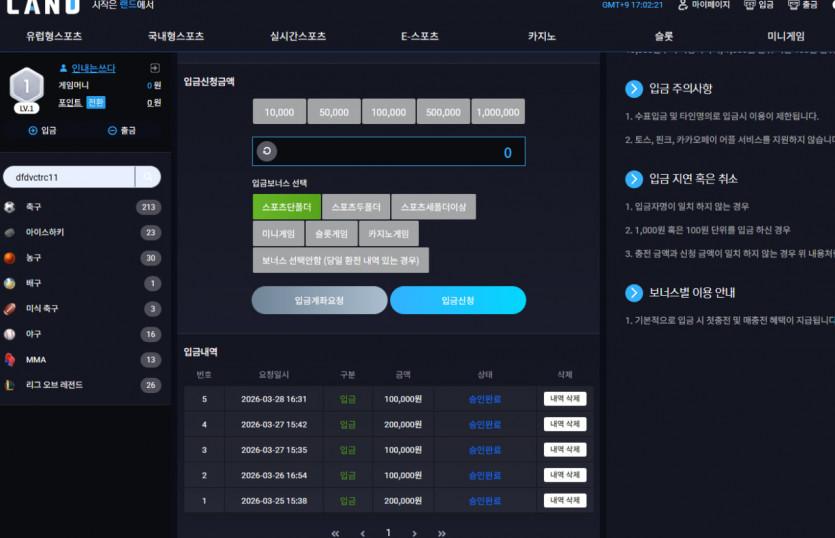Click the sidebar 입금 plus icon
Screen dimensions: 835x538
click(x=33, y=131)
